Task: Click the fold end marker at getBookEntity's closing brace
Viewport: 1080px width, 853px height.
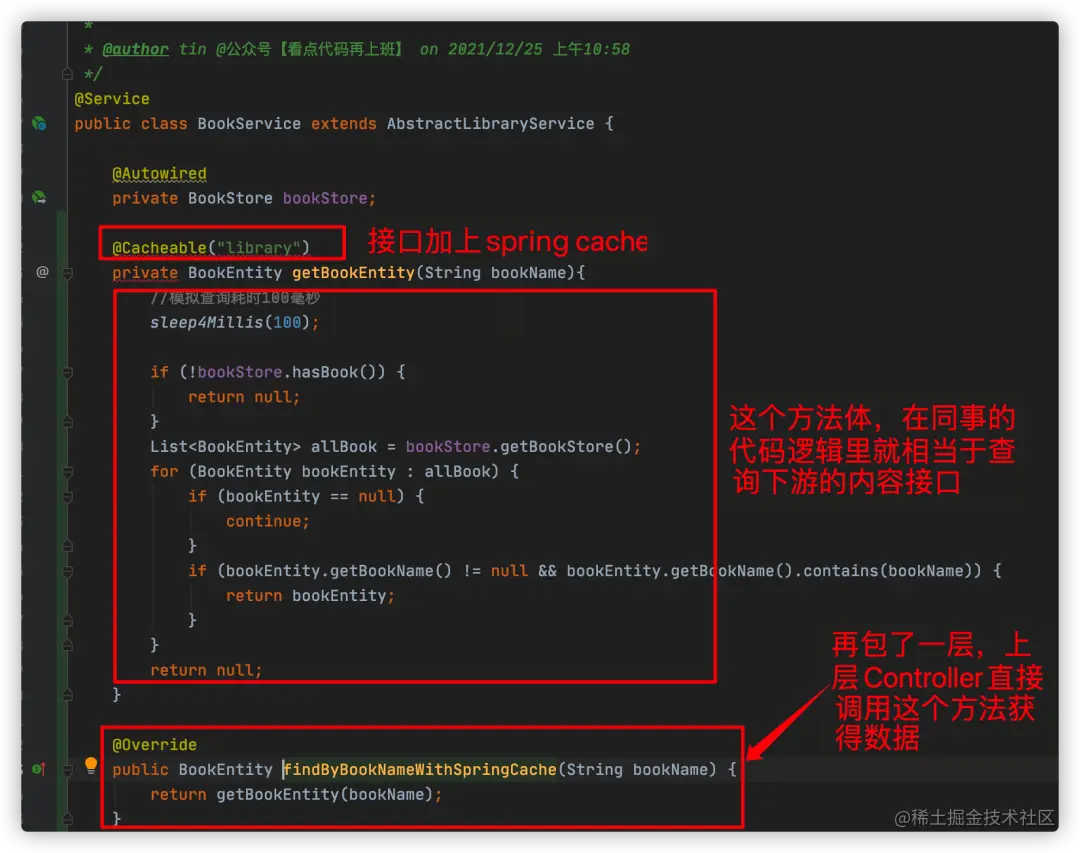Action: (68, 695)
